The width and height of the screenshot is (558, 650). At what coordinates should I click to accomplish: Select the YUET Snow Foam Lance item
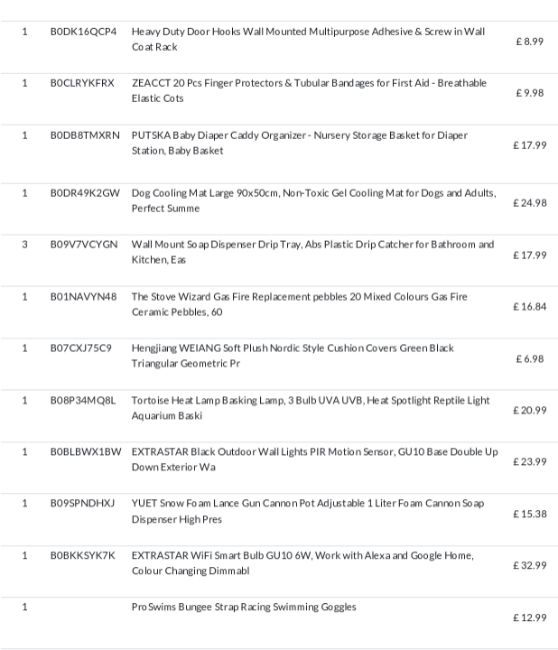[x=308, y=511]
